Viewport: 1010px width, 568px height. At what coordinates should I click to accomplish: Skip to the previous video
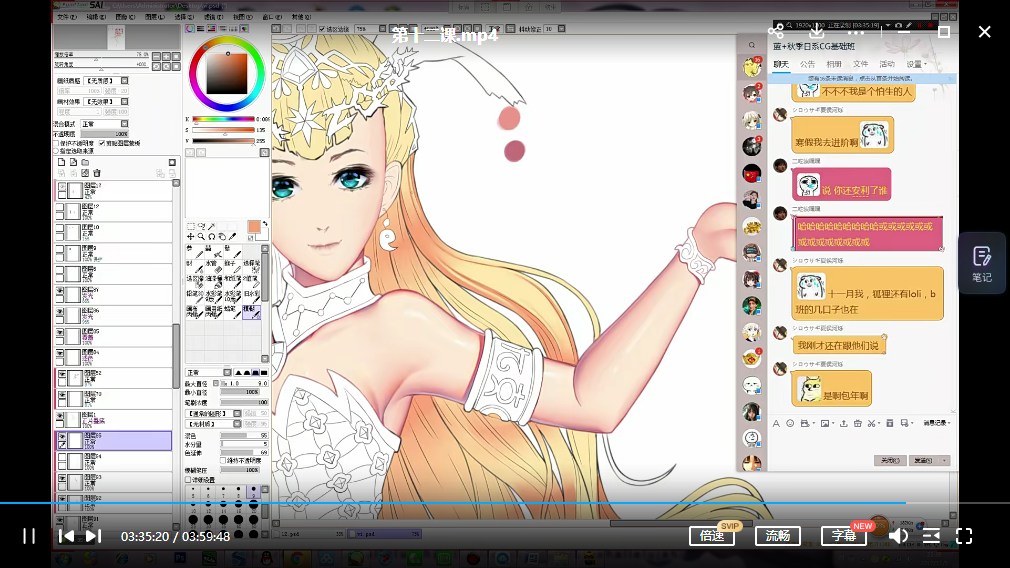pos(66,536)
